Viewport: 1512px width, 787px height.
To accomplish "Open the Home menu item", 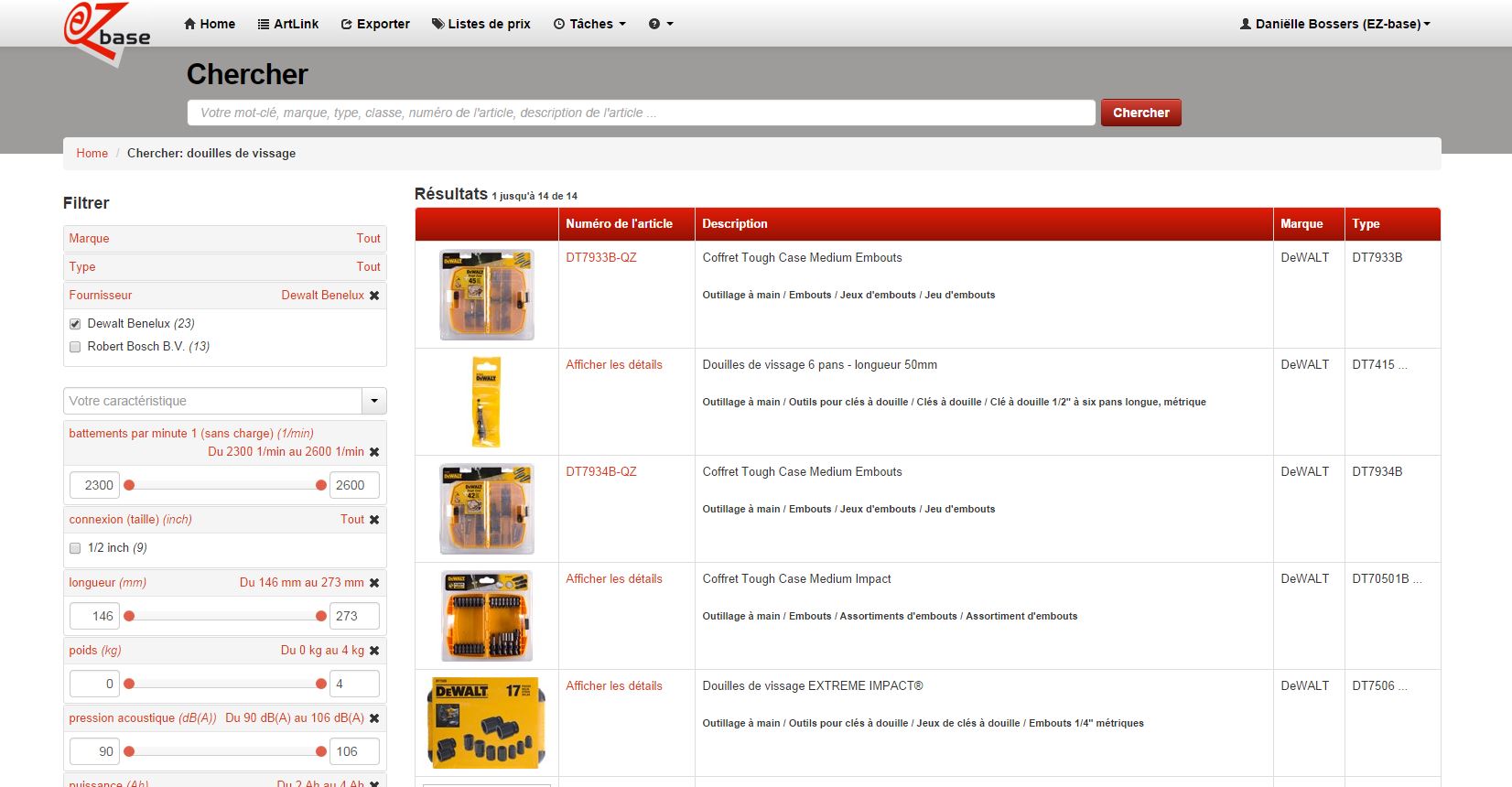I will 210,24.
